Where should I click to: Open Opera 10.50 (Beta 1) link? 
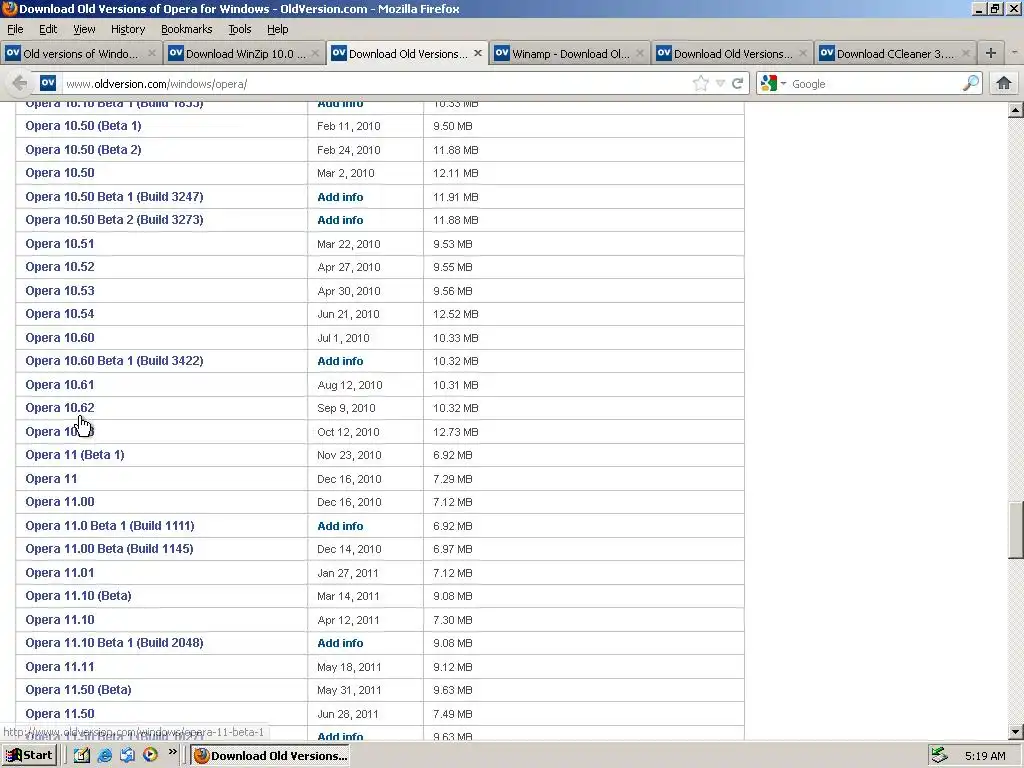point(84,126)
